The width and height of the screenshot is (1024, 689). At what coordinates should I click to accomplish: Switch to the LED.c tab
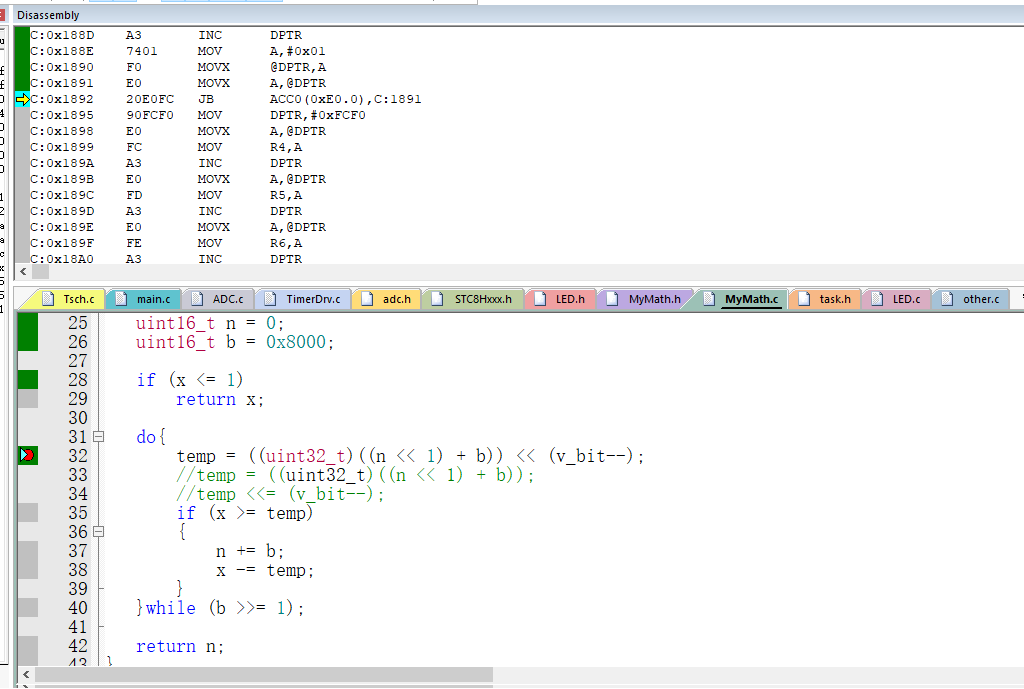tap(896, 299)
